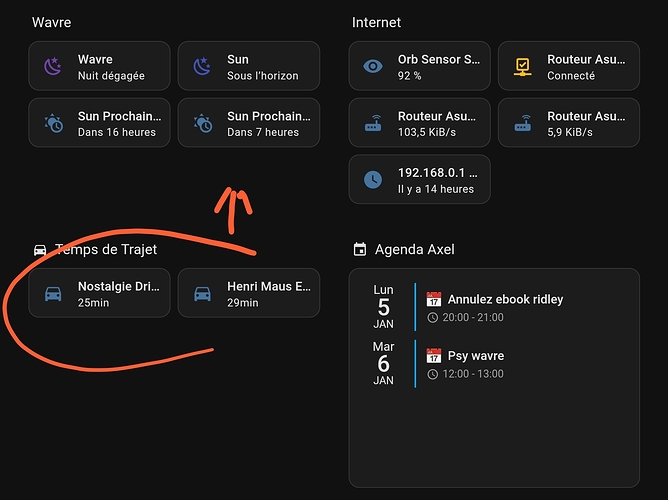Open the Sun Prochain Dans 7 heures card
668x500 pixels.
(x=249, y=123)
